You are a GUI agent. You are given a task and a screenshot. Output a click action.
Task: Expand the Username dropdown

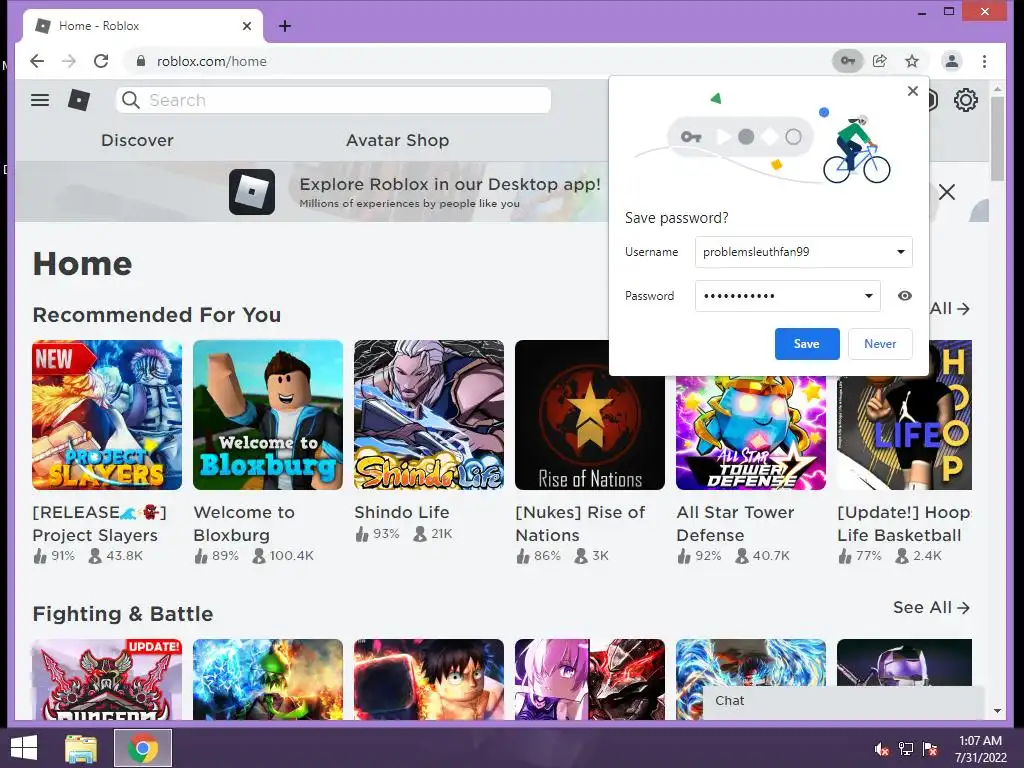(901, 252)
